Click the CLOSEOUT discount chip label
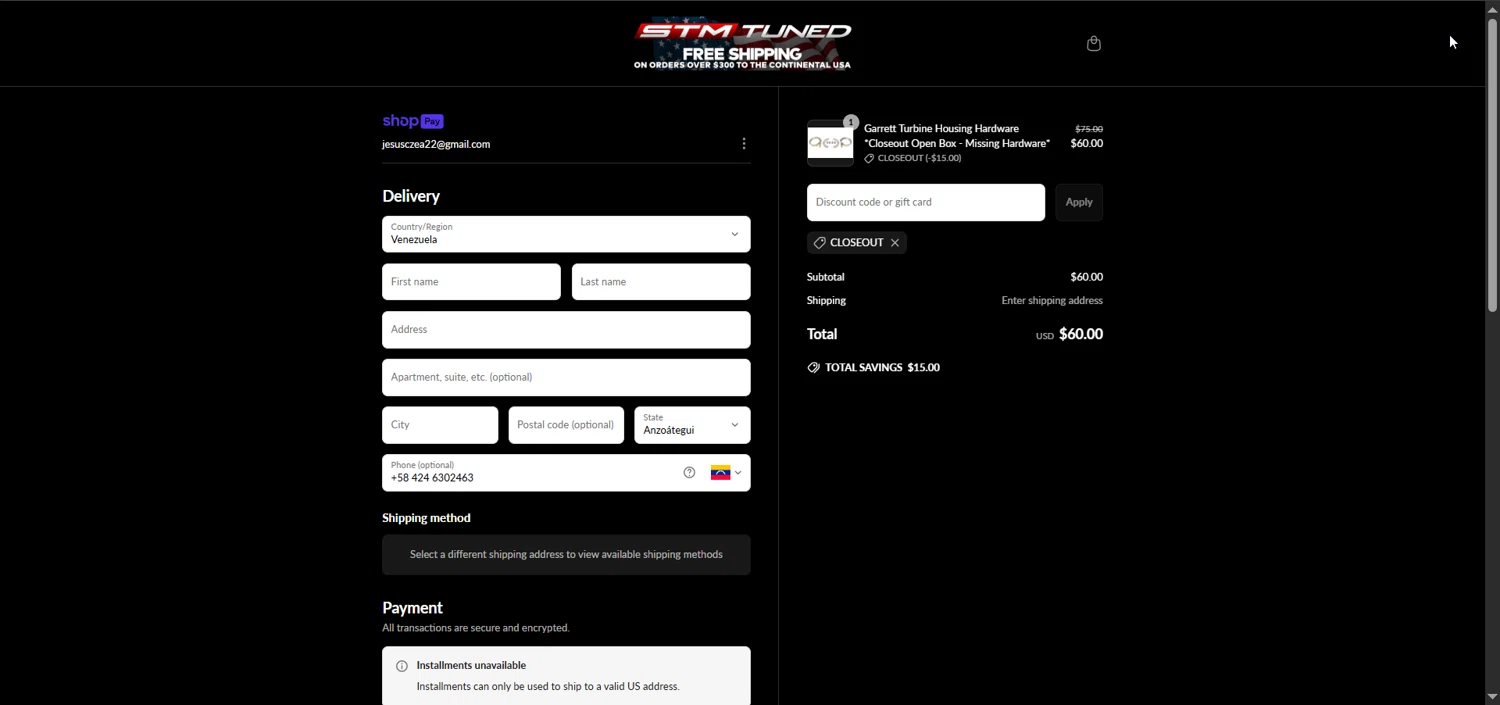 857,243
